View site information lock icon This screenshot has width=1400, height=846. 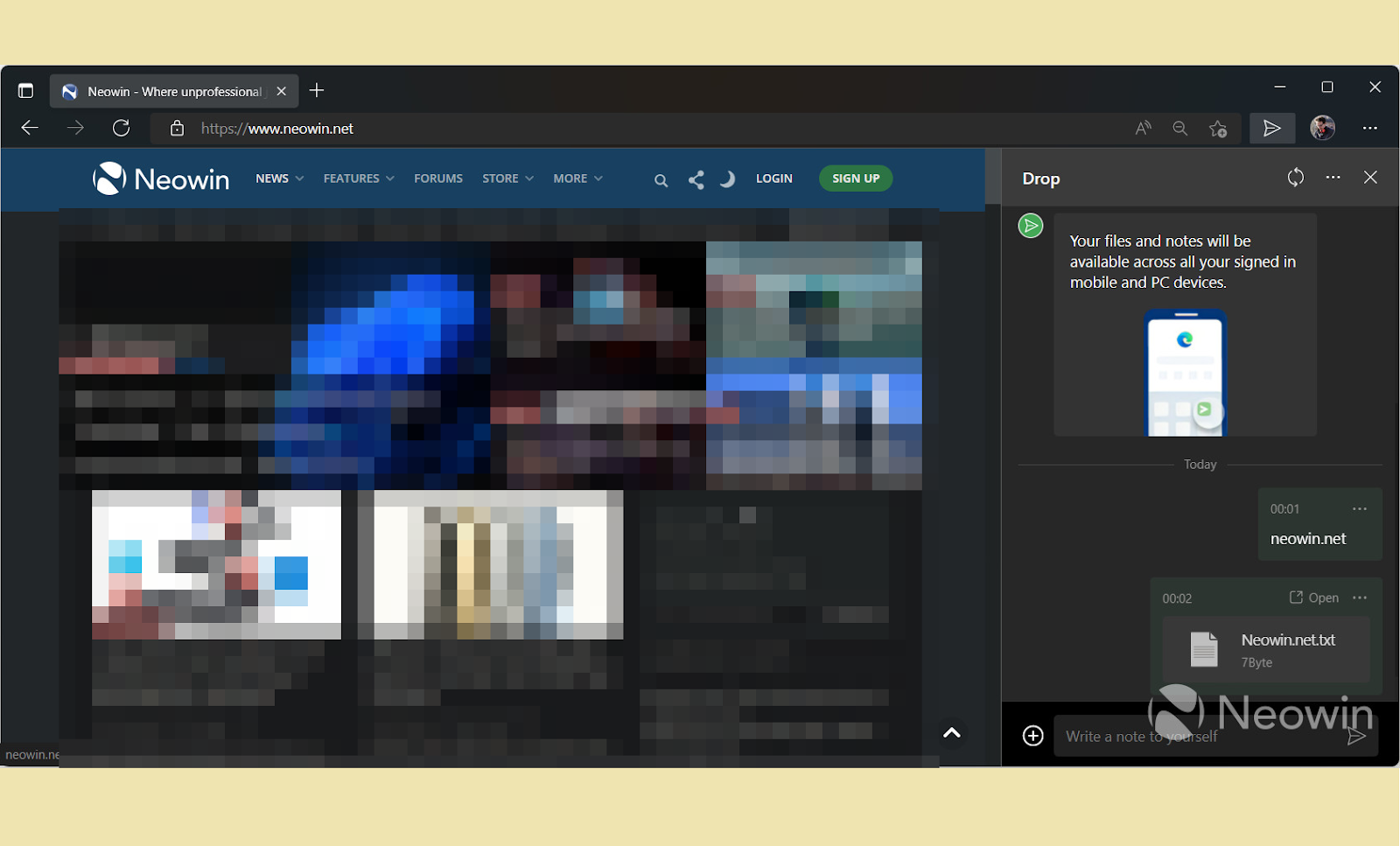point(177,129)
